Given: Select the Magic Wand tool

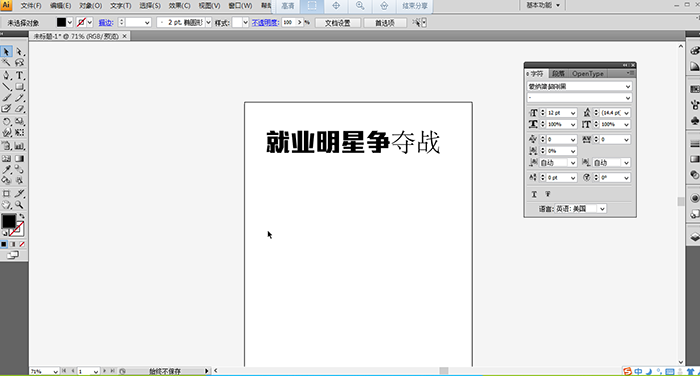Looking at the screenshot, I should (6, 63).
